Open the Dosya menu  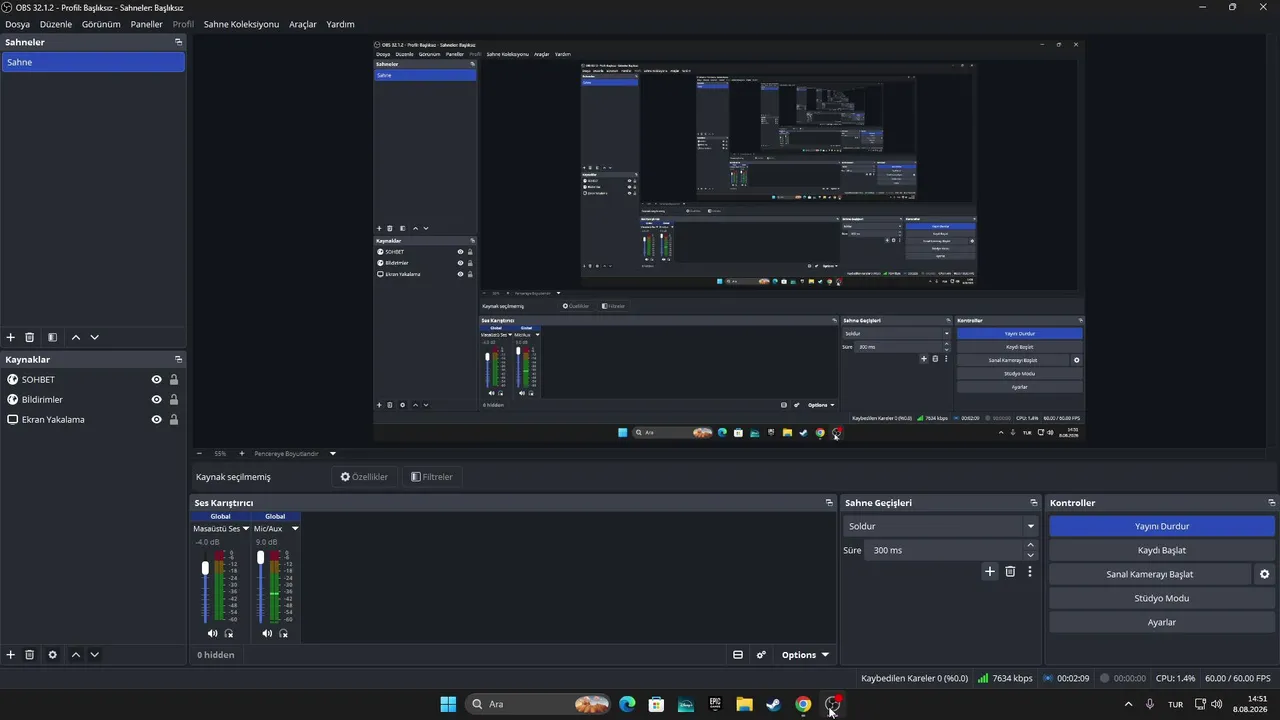coord(17,24)
